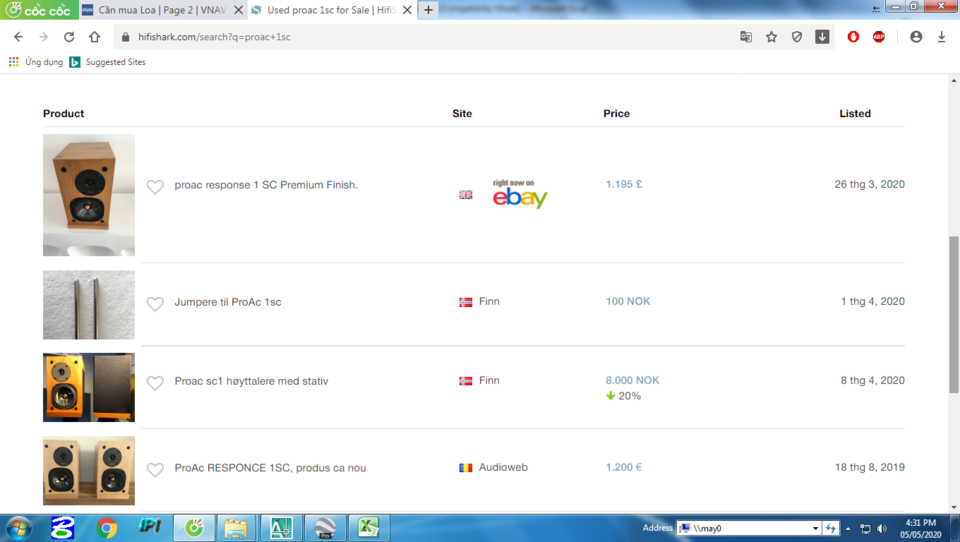Click the page vertical scrollbar thumb
960x542 pixels.
coord(954,314)
